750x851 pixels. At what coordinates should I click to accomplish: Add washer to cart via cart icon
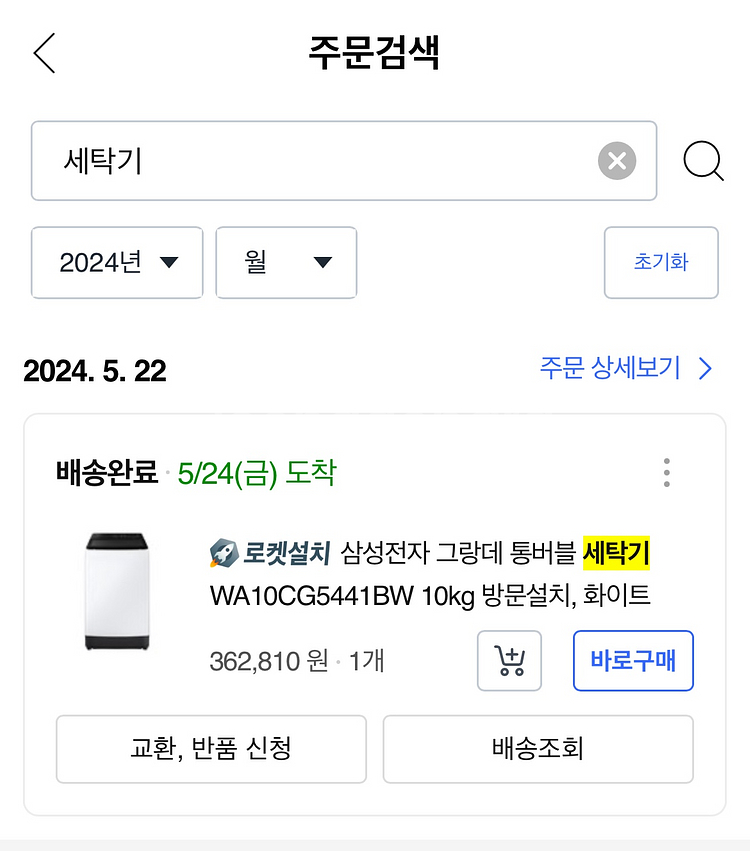[x=509, y=661]
